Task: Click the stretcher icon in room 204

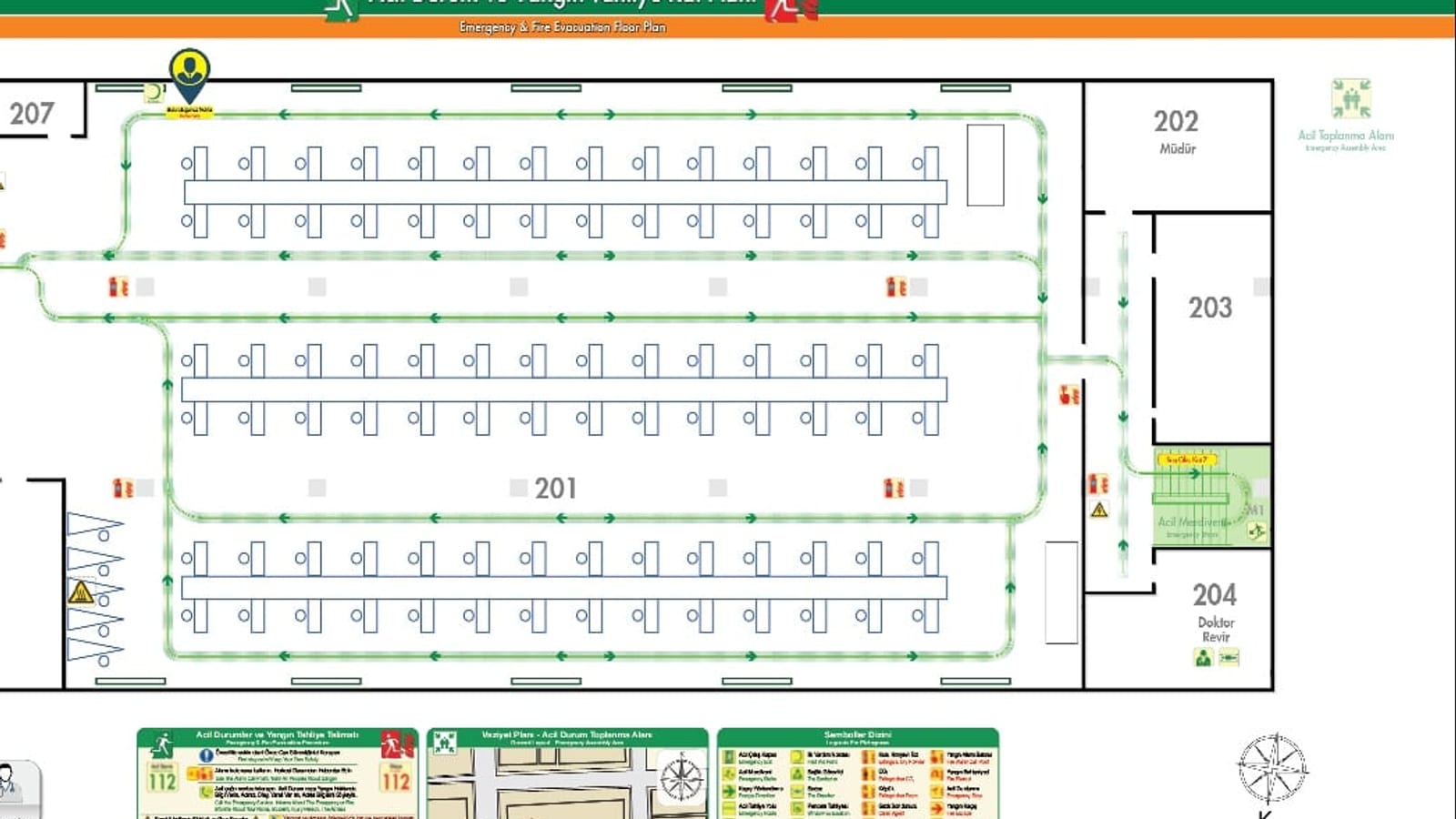Action: click(x=1228, y=657)
